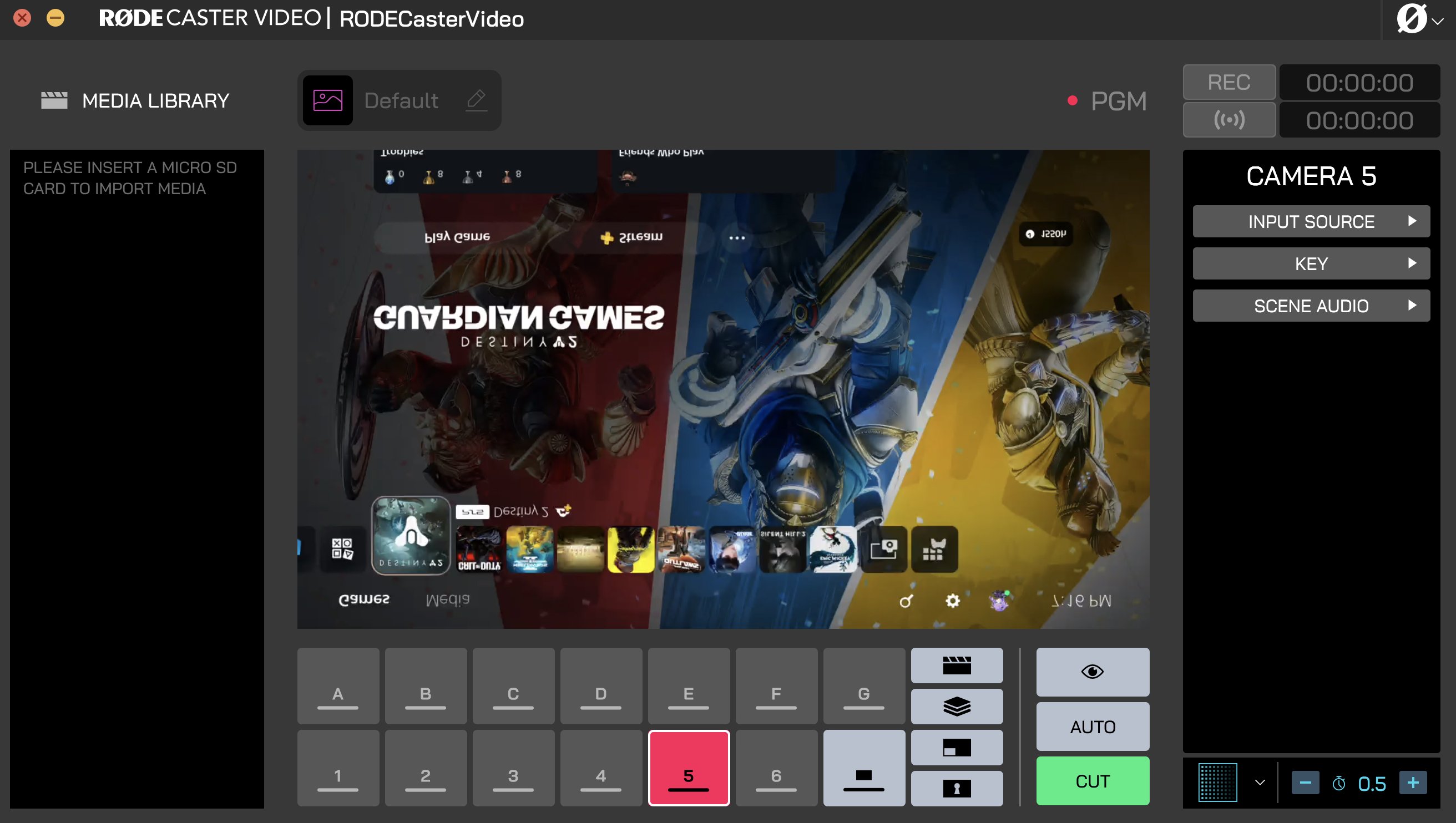Switch to camera input 3
The image size is (1456, 823).
pos(513,768)
